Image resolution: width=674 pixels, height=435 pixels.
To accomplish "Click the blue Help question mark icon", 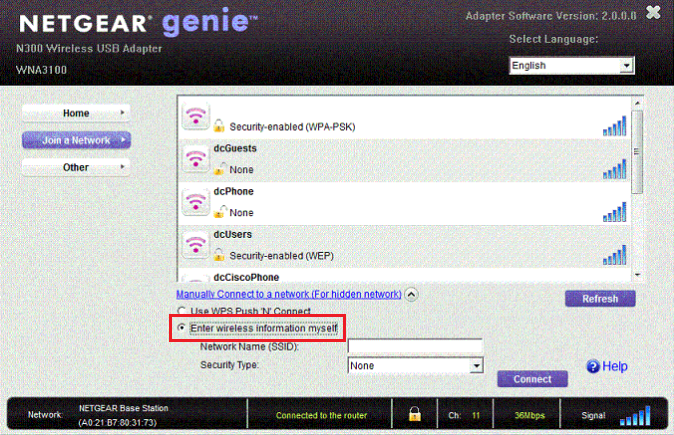I will point(592,367).
